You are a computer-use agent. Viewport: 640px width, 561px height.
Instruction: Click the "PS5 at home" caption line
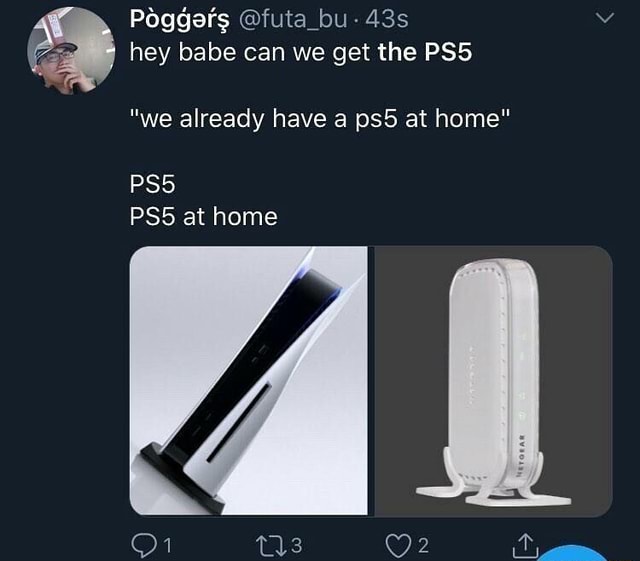pos(203,216)
